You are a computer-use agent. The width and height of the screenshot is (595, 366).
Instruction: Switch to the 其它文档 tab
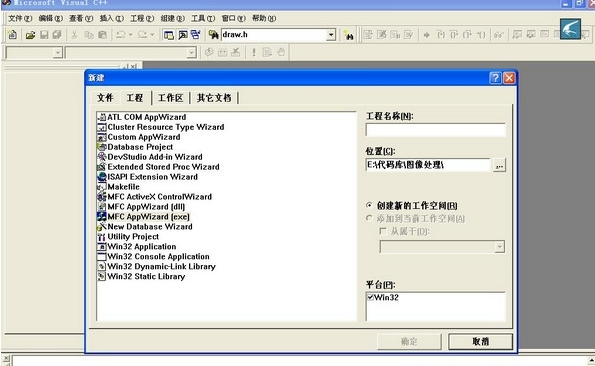pos(214,98)
